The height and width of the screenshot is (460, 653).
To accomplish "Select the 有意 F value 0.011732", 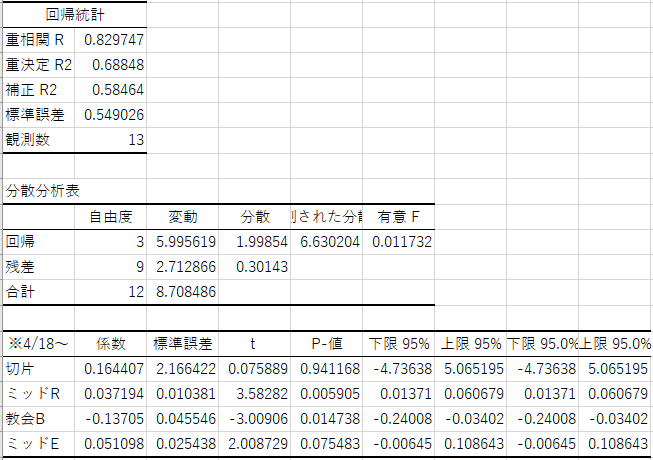I will pyautogui.click(x=399, y=242).
